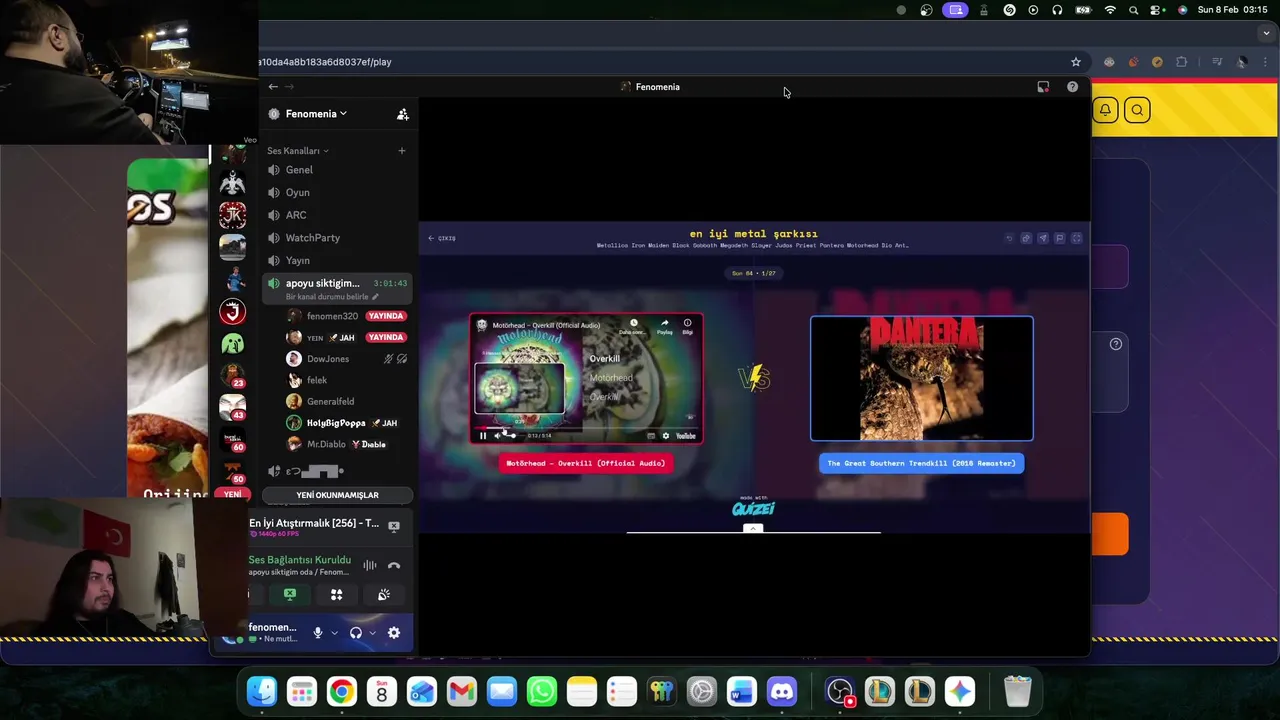Seek on the YouTube progress bar

pyautogui.click(x=586, y=427)
